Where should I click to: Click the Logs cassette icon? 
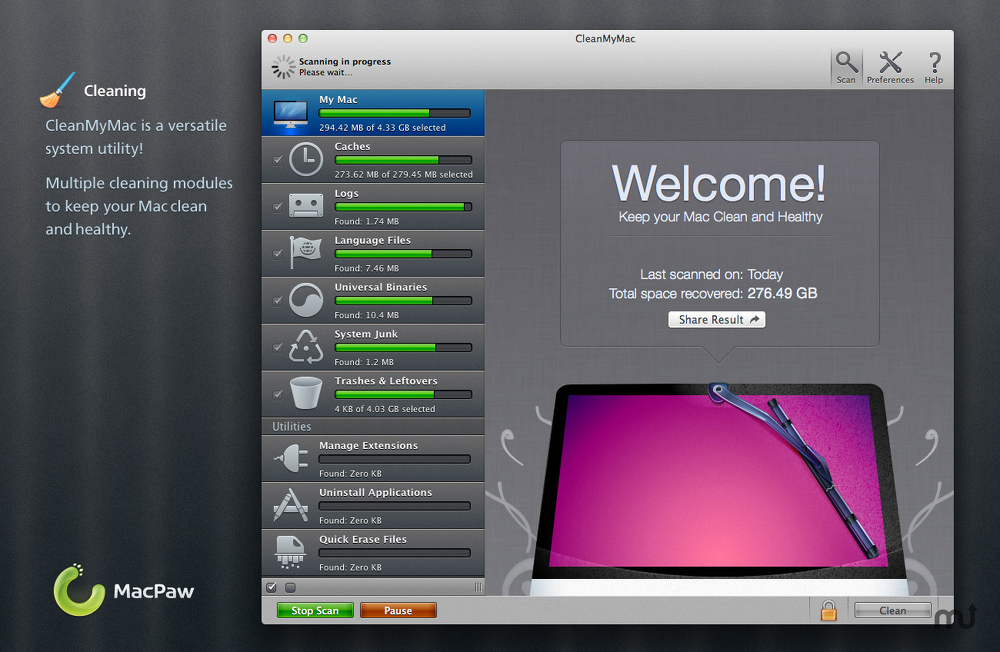[306, 206]
